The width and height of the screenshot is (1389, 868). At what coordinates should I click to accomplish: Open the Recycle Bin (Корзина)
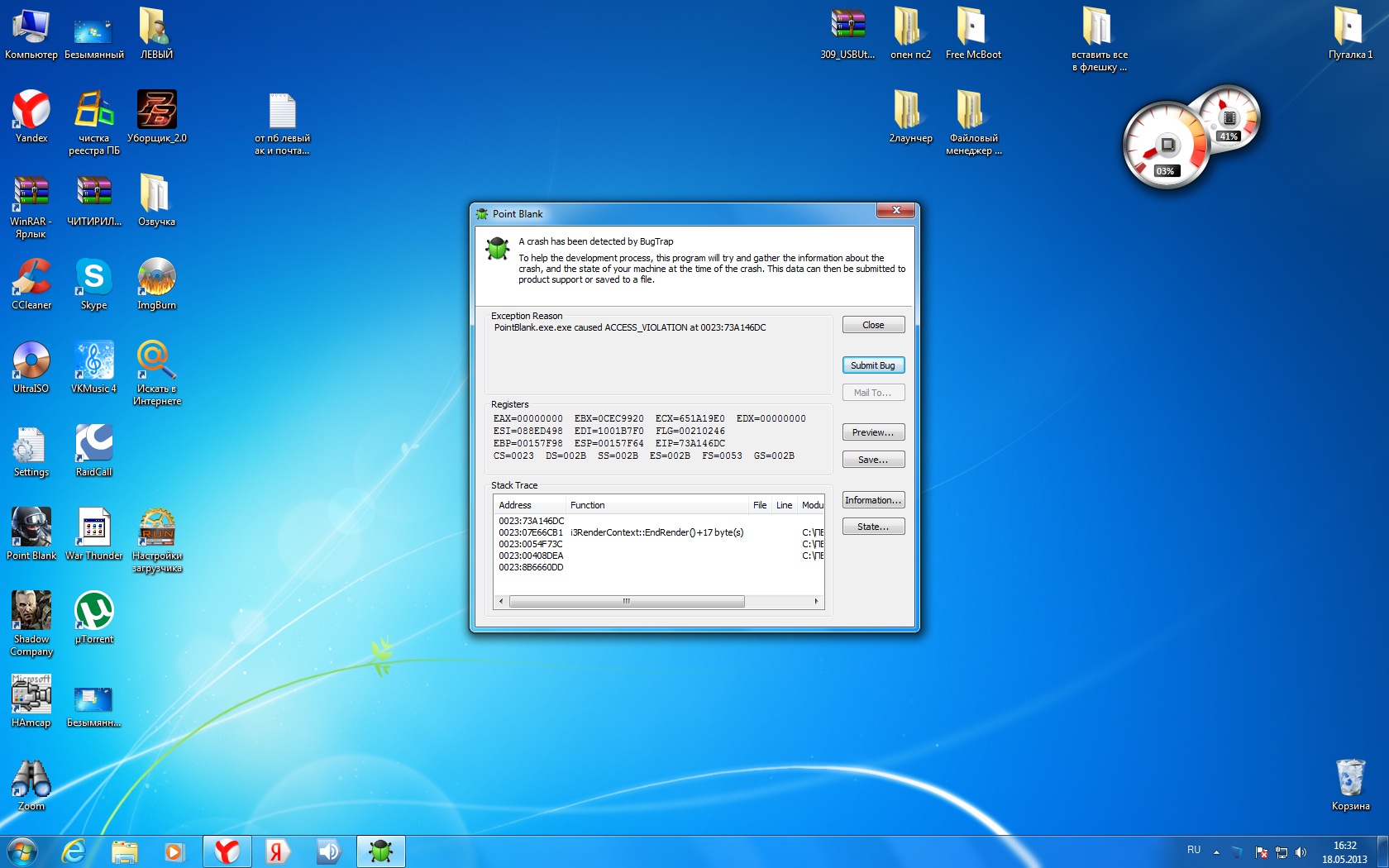(1350, 779)
